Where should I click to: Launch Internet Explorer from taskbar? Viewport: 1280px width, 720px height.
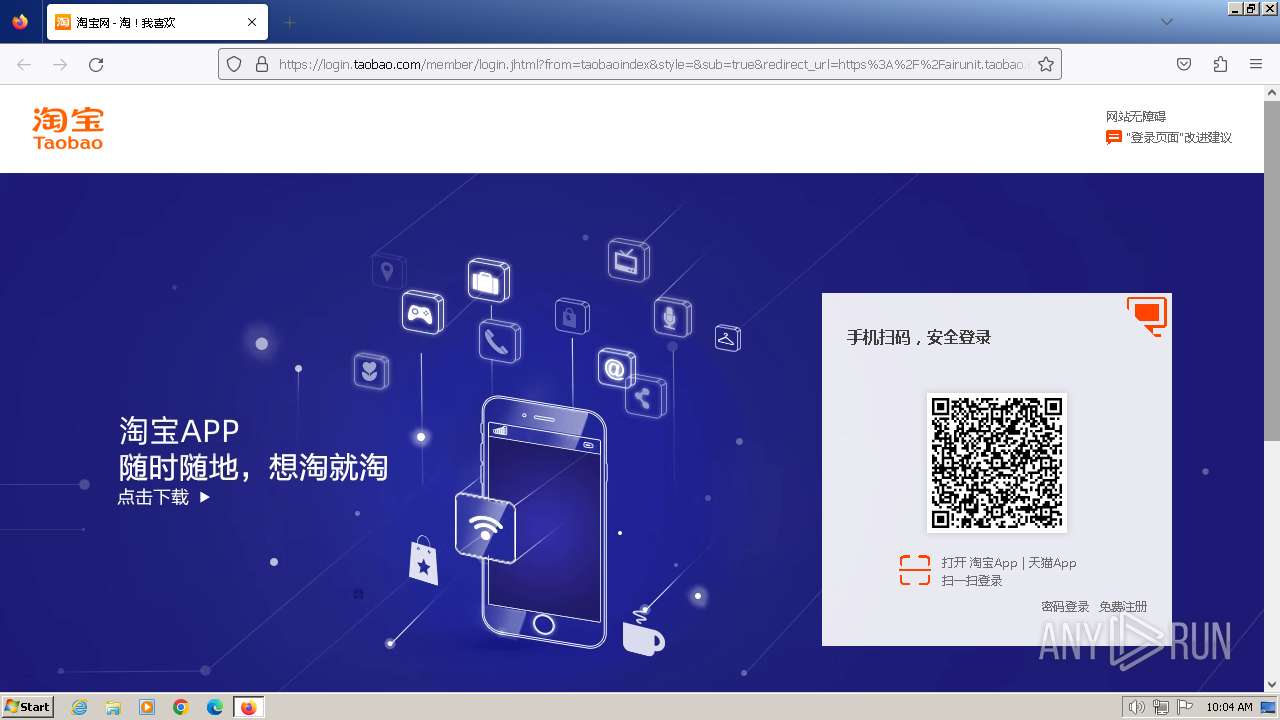[x=79, y=707]
